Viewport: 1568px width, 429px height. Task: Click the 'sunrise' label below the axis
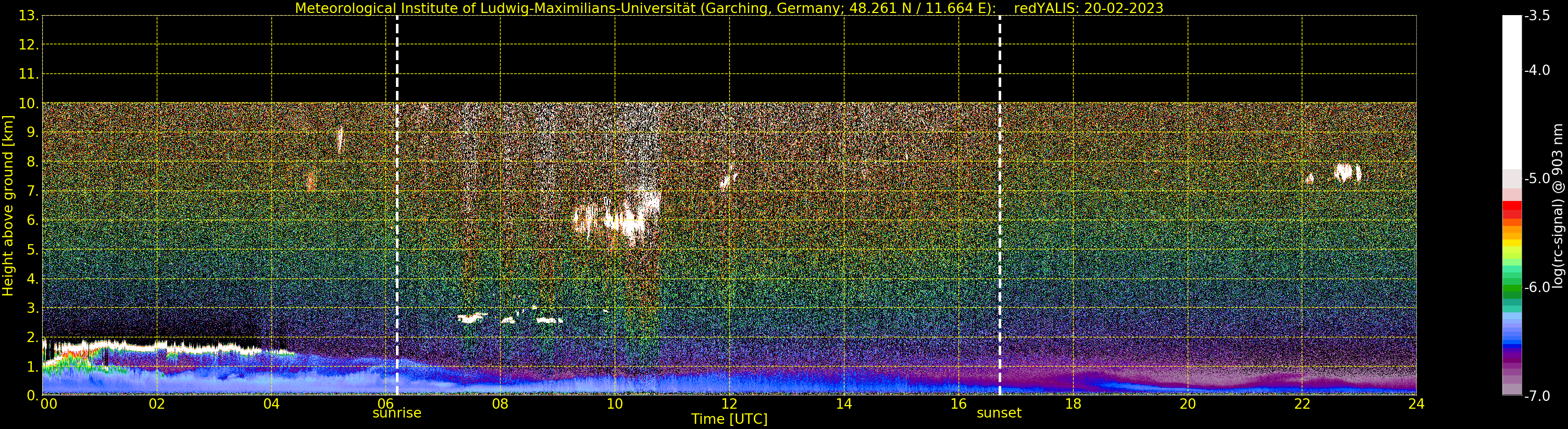pyautogui.click(x=397, y=413)
